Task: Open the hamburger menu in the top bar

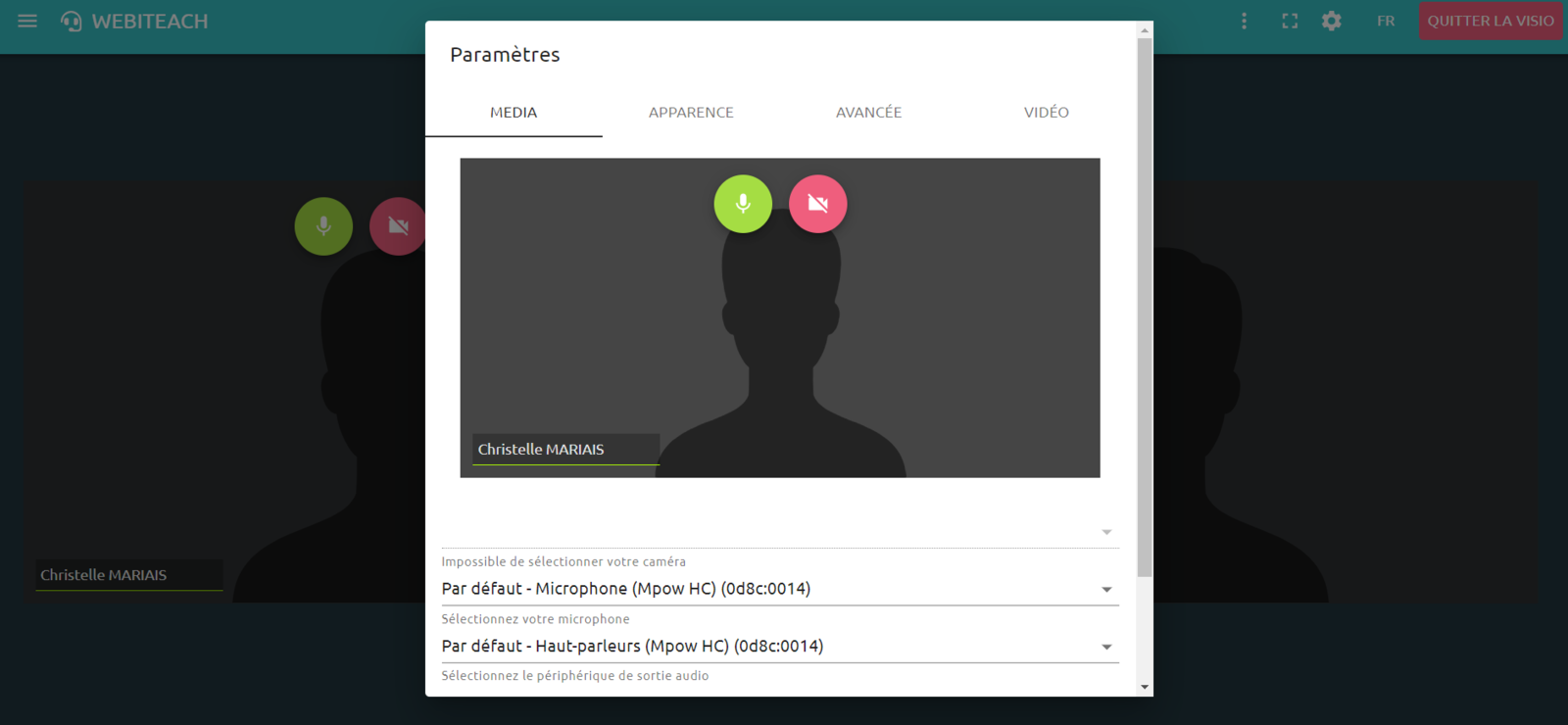Action: point(27,21)
